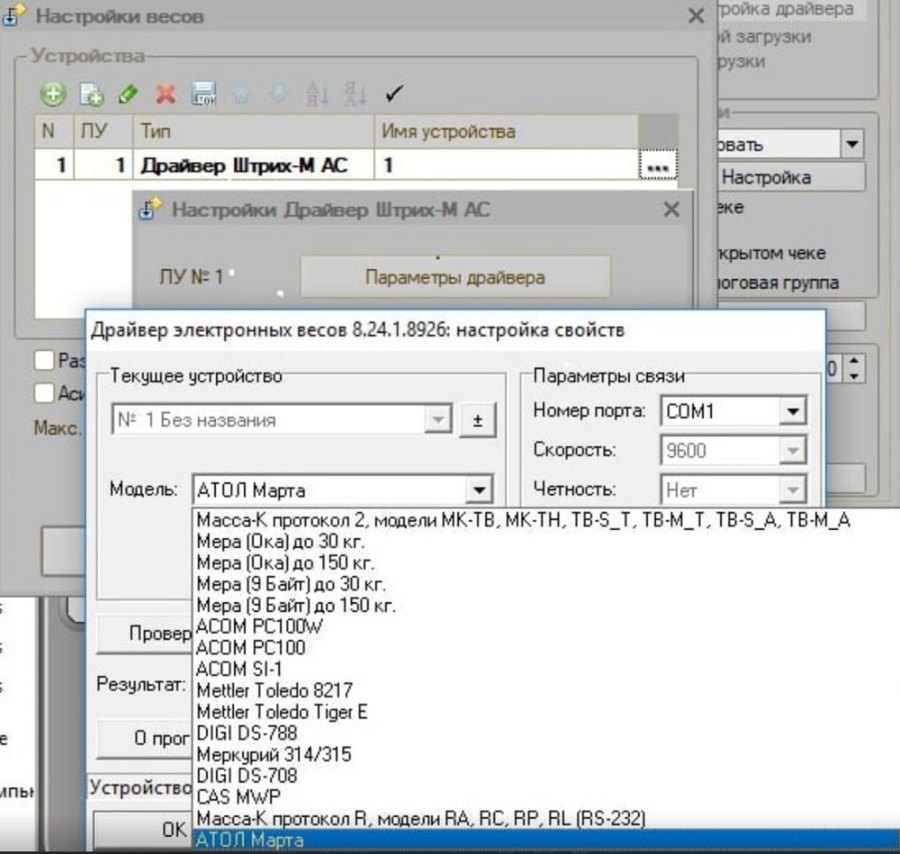The height and width of the screenshot is (854, 900).
Task: Click the sort Я-А descending icon
Action: click(x=354, y=94)
